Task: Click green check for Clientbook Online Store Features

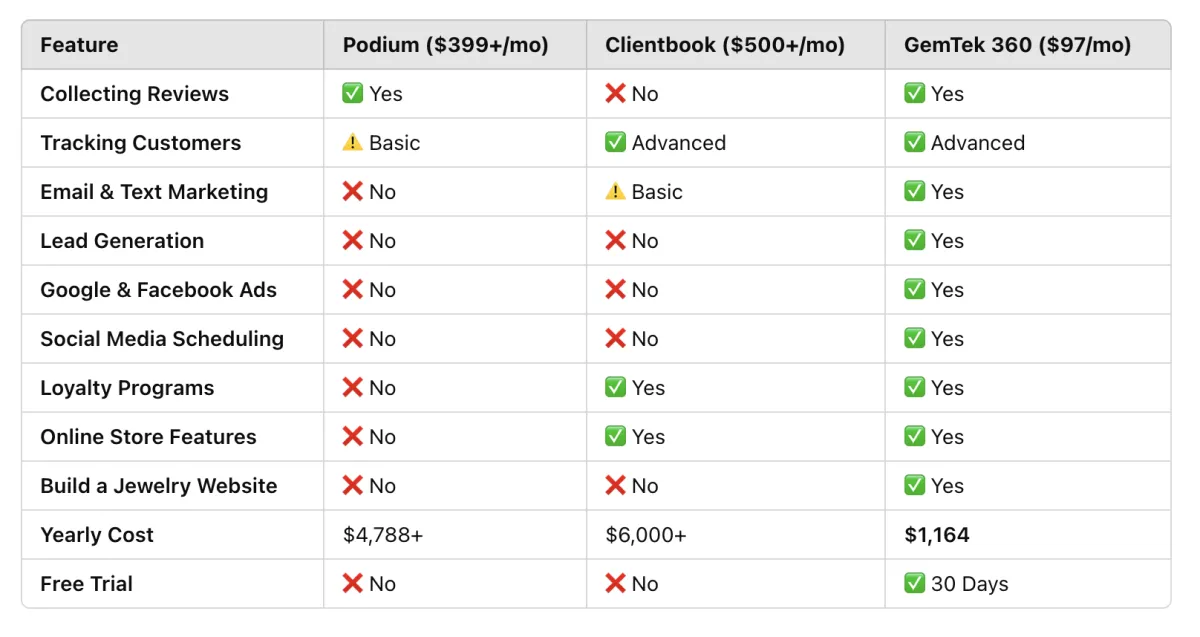Action: pos(616,437)
